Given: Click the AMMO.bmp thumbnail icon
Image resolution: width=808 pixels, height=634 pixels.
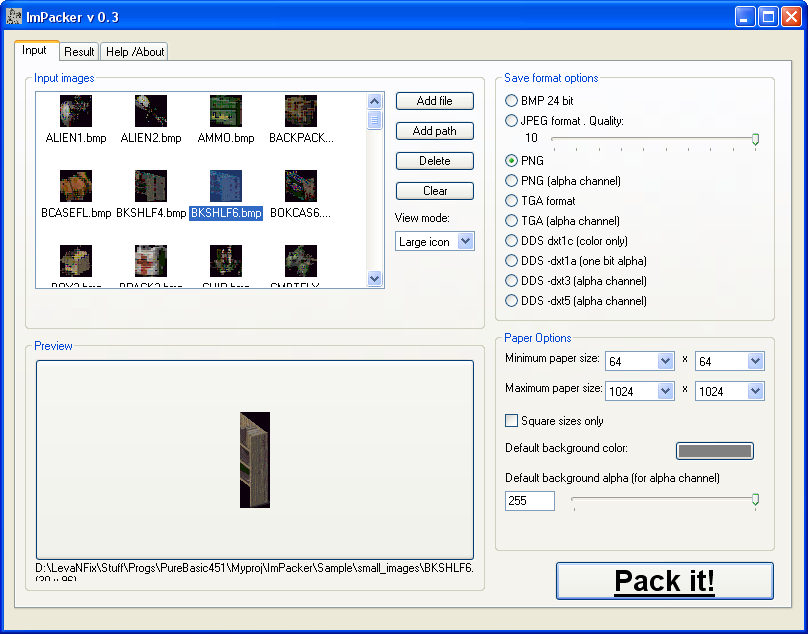Looking at the screenshot, I should click(226, 111).
